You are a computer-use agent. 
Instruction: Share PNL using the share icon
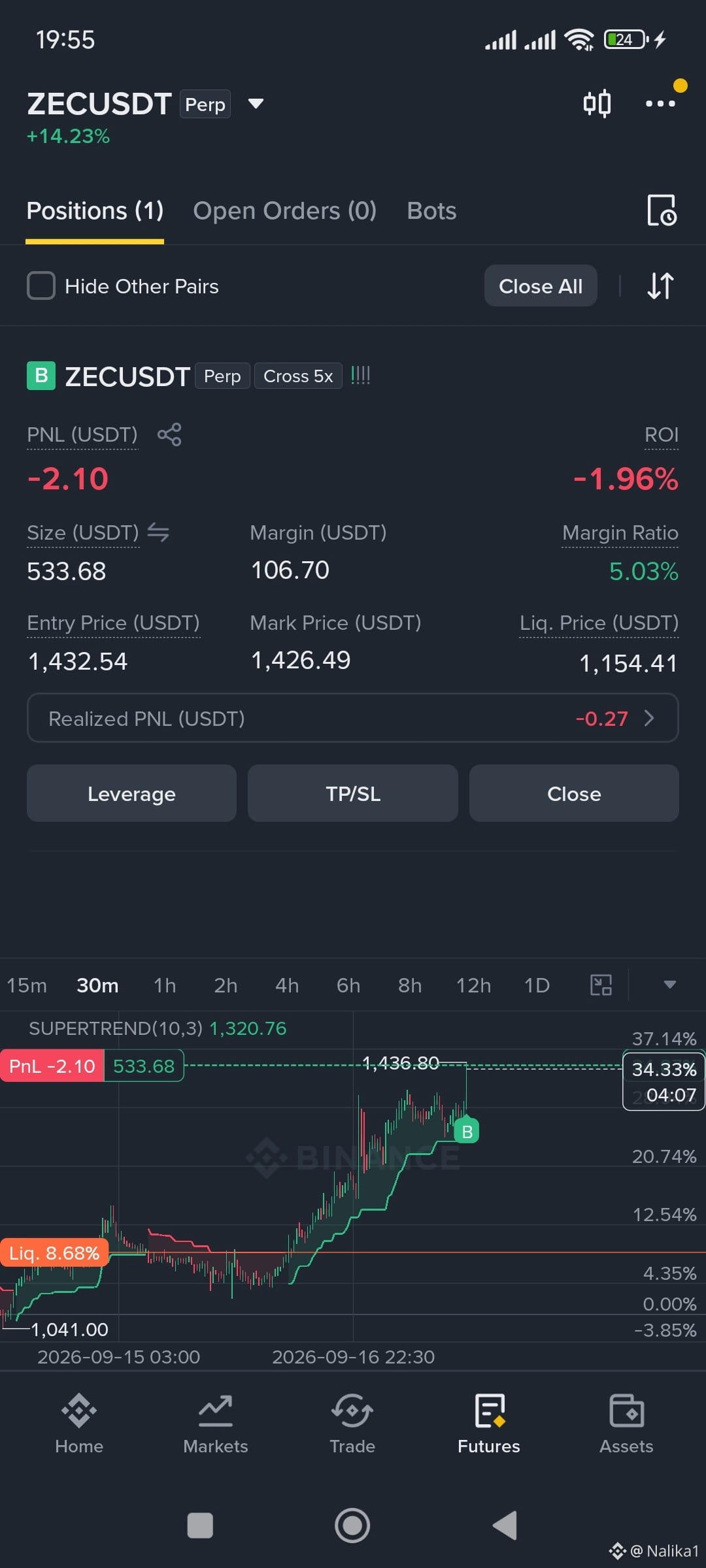[x=169, y=434]
